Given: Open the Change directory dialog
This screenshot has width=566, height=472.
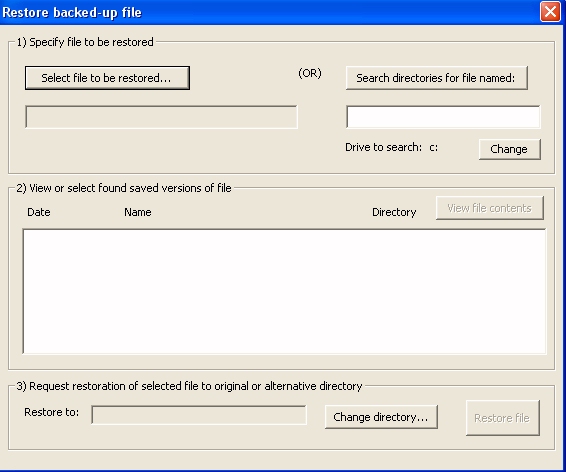Looking at the screenshot, I should [381, 417].
